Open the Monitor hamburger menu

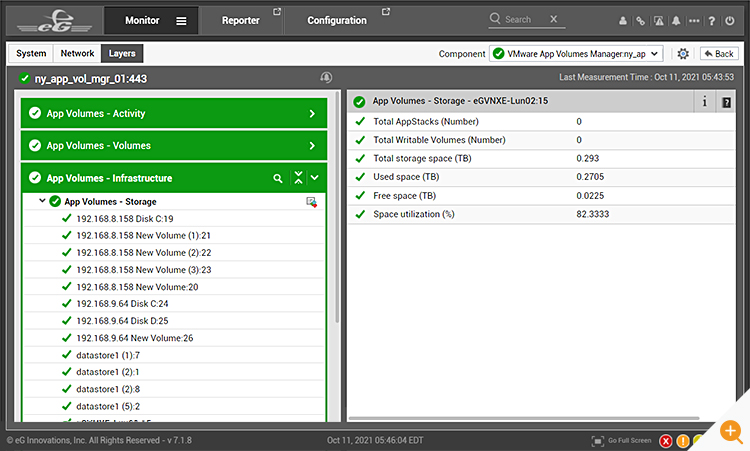181,21
